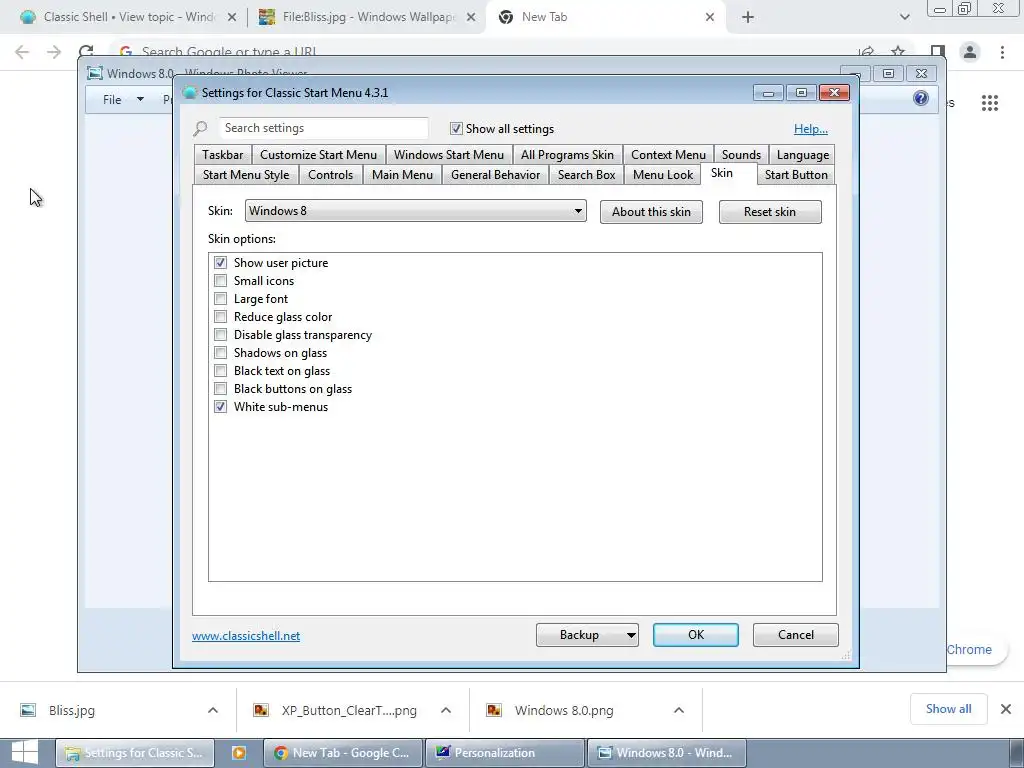The height and width of the screenshot is (768, 1024).
Task: Open the Google apps grid icon
Action: coord(989,103)
